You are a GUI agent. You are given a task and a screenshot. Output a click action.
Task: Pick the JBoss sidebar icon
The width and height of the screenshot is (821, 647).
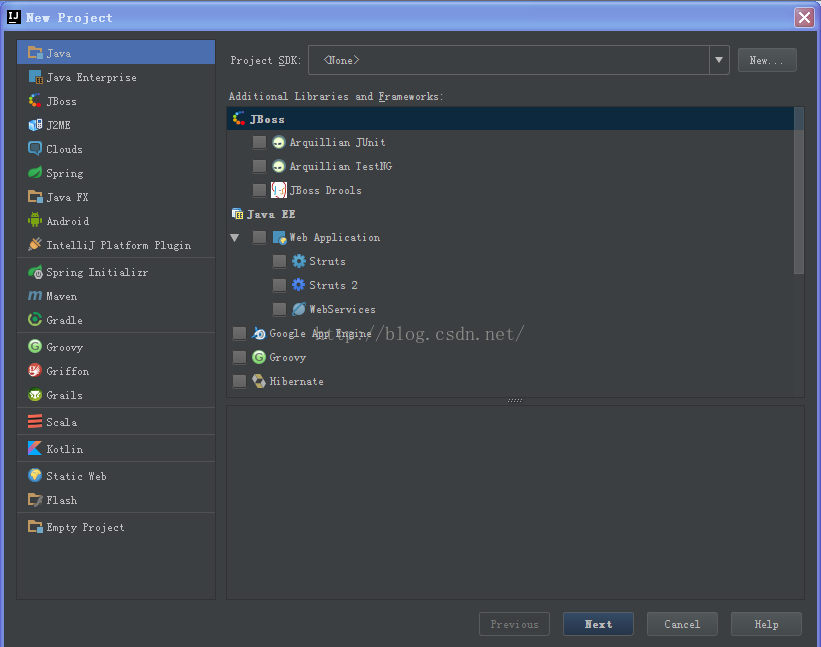click(x=35, y=101)
